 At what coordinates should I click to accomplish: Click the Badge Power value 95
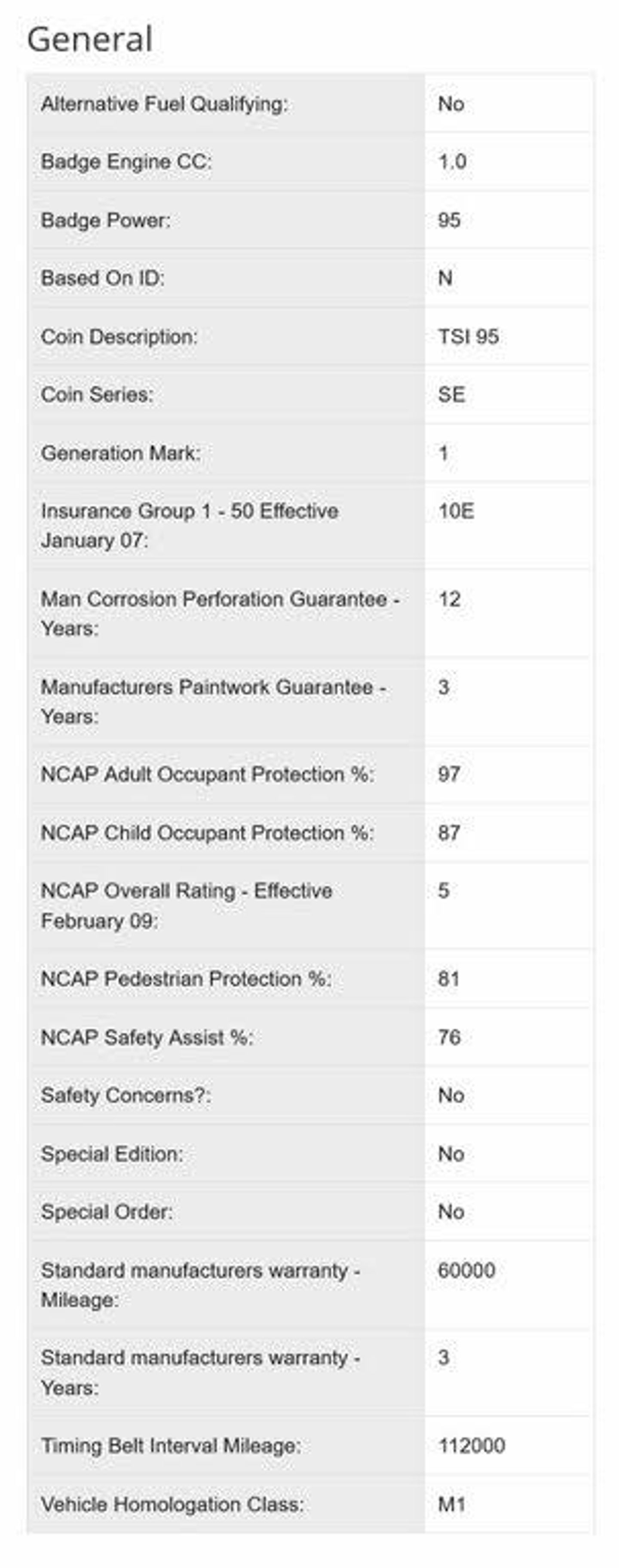tap(449, 220)
